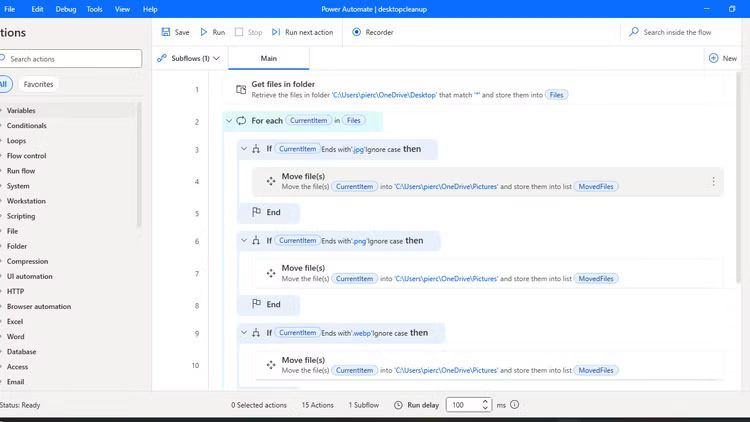Open more options on first Move file(s) action

713,182
